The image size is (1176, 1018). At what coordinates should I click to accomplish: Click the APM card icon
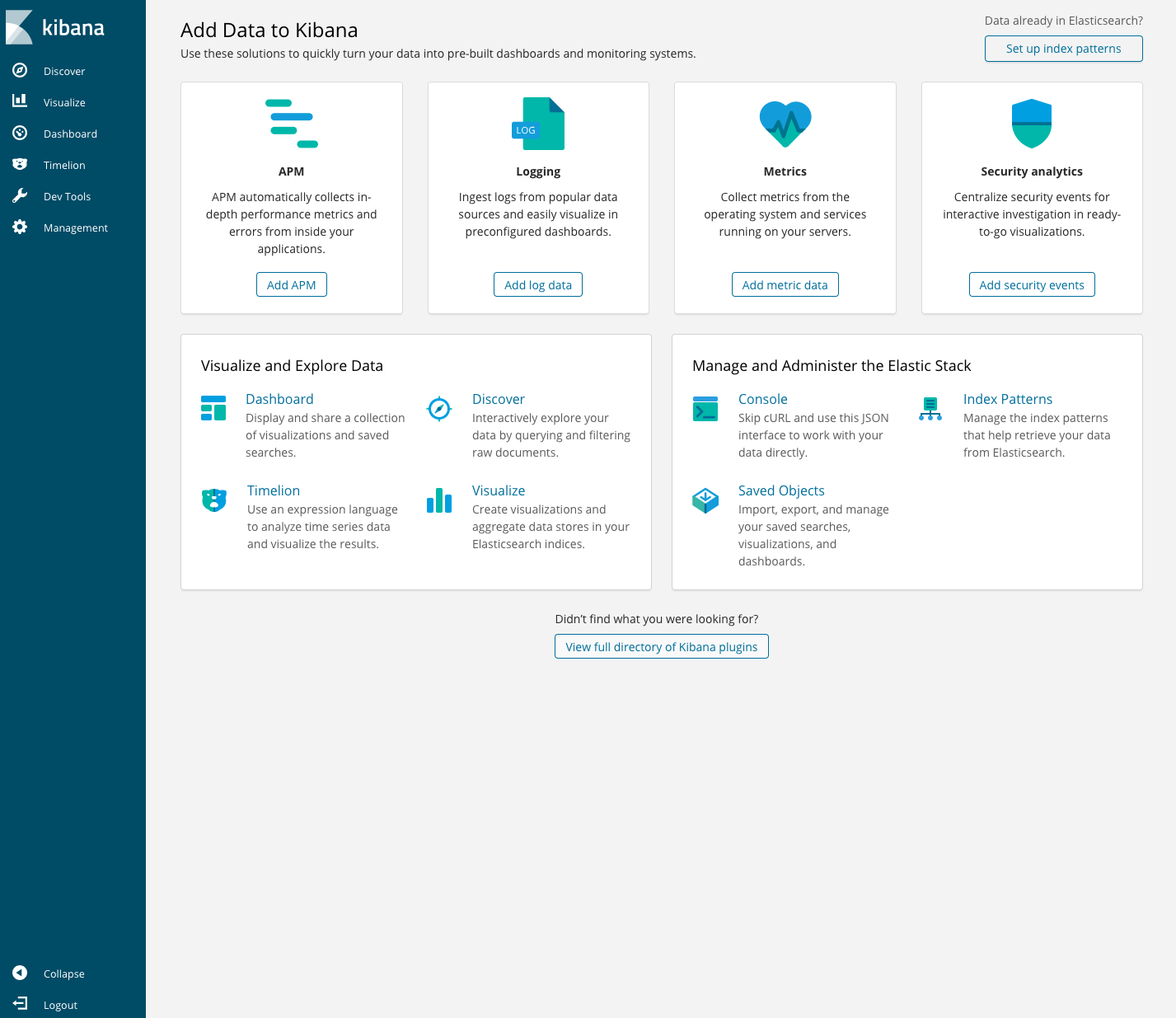[x=292, y=124]
